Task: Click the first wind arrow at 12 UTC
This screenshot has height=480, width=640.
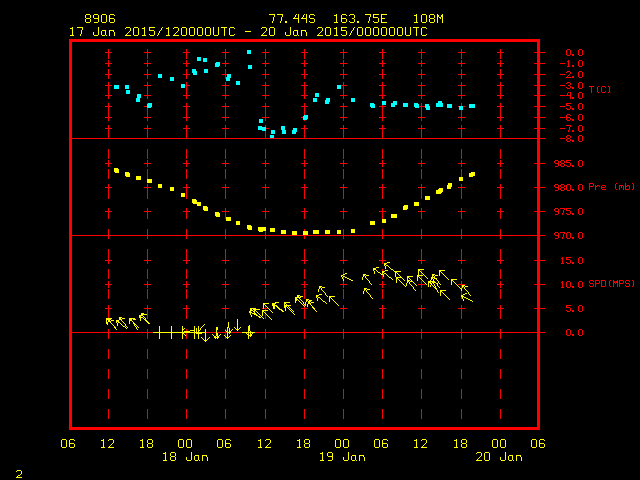Action: 111,323
